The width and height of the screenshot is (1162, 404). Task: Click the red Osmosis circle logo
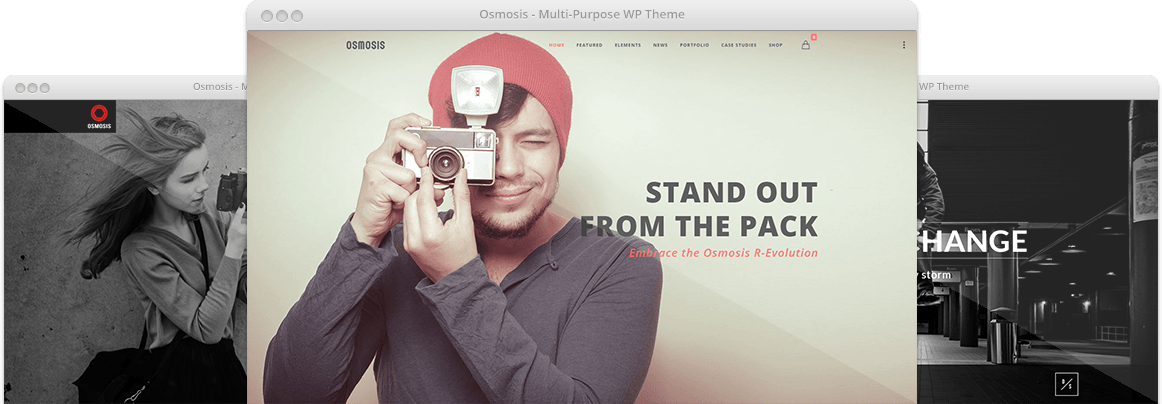click(x=99, y=113)
